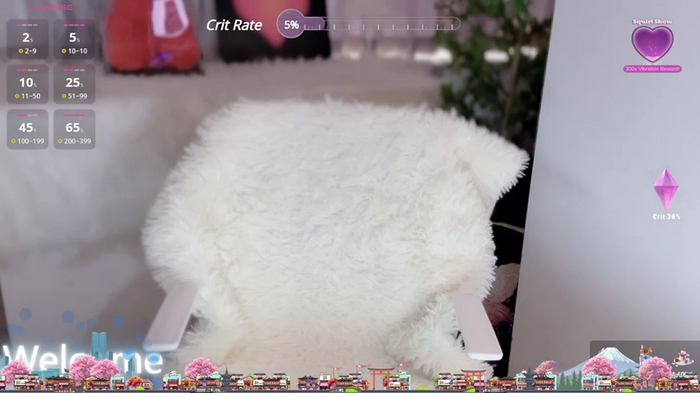Click the Lovense logo
Viewport: 700px width, 393px height.
(x=51, y=8)
